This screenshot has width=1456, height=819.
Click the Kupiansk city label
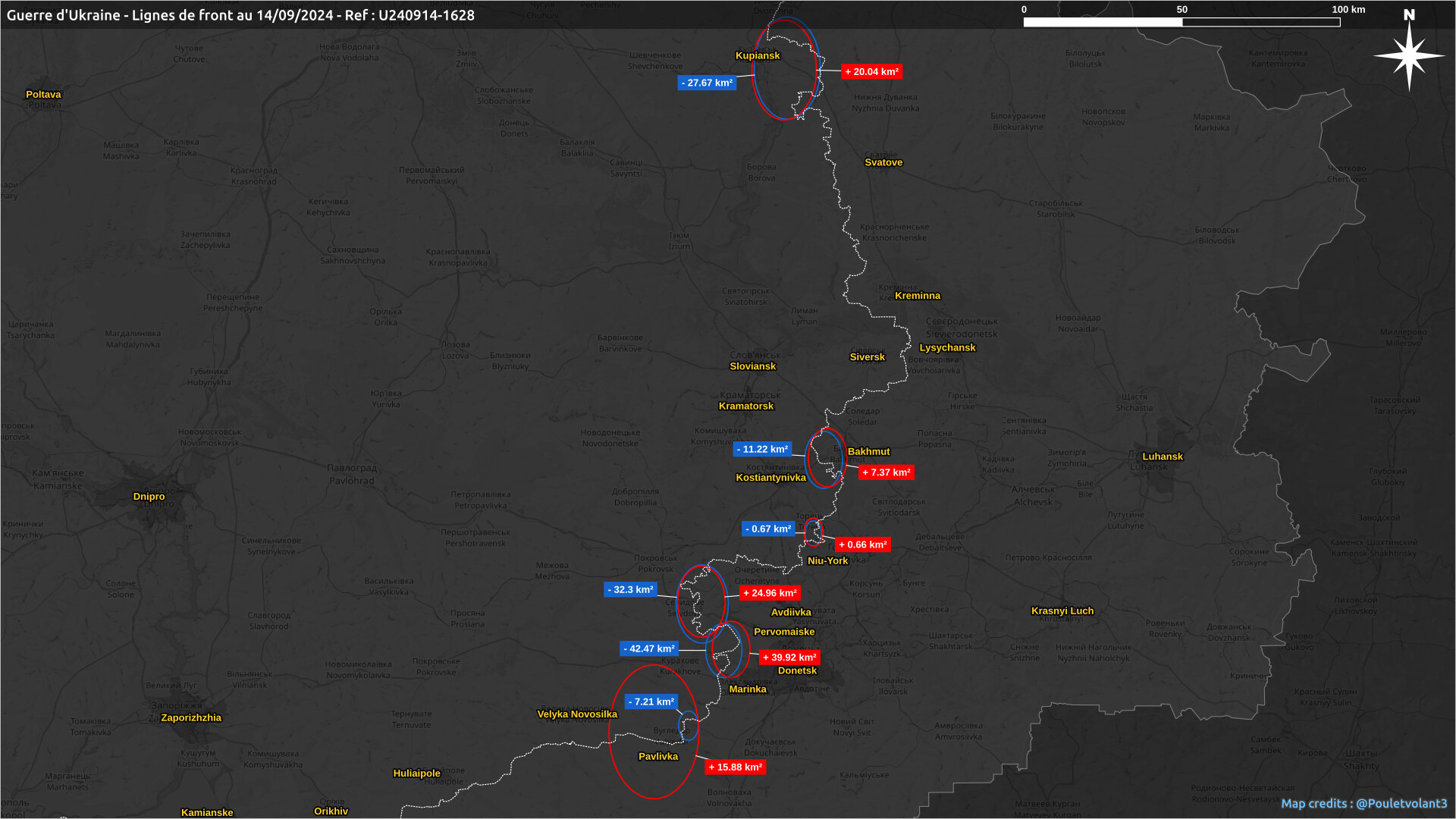tap(758, 55)
